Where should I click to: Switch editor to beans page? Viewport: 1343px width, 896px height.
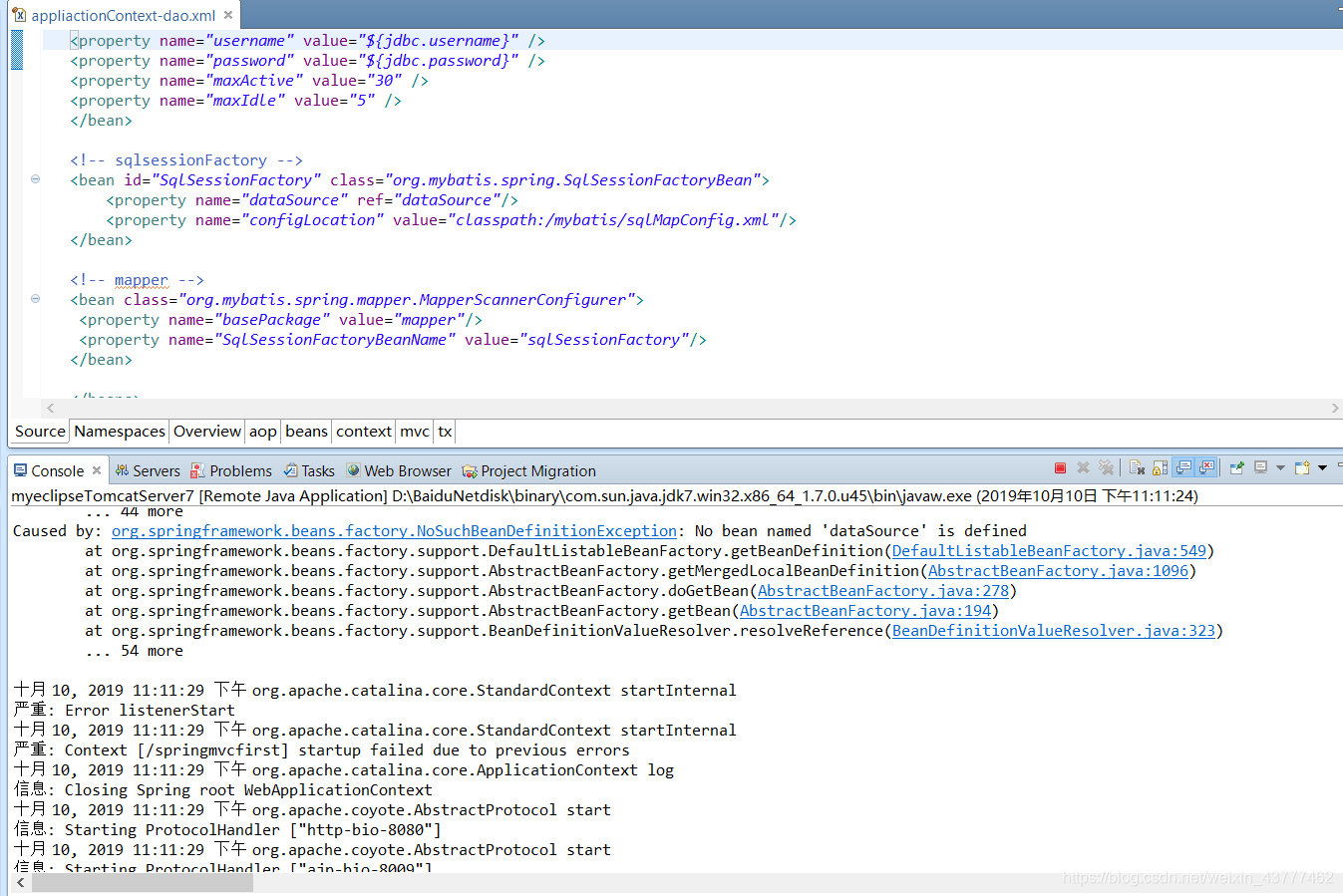(306, 432)
